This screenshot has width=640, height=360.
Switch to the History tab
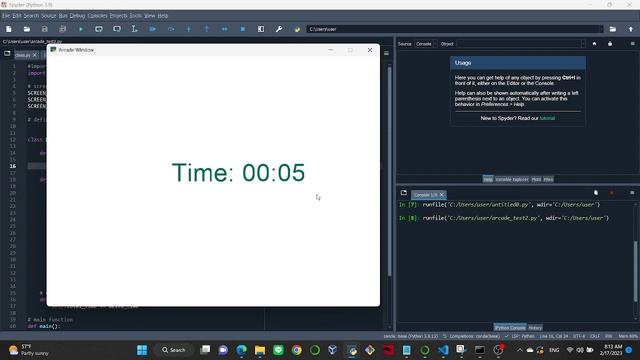tap(535, 327)
